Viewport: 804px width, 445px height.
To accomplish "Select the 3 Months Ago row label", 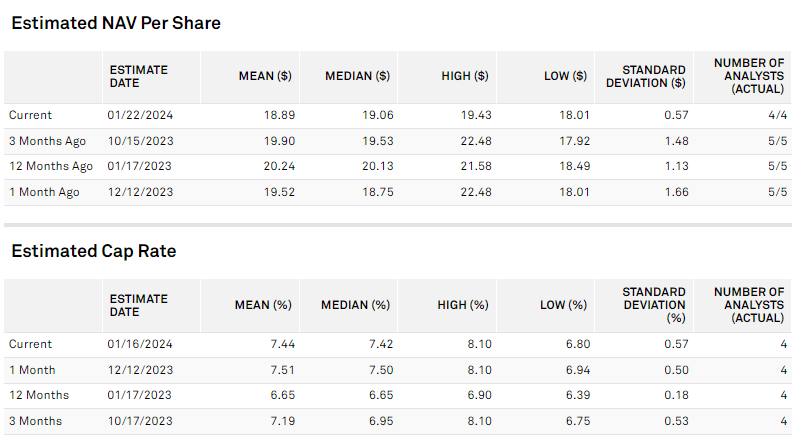I will point(46,141).
